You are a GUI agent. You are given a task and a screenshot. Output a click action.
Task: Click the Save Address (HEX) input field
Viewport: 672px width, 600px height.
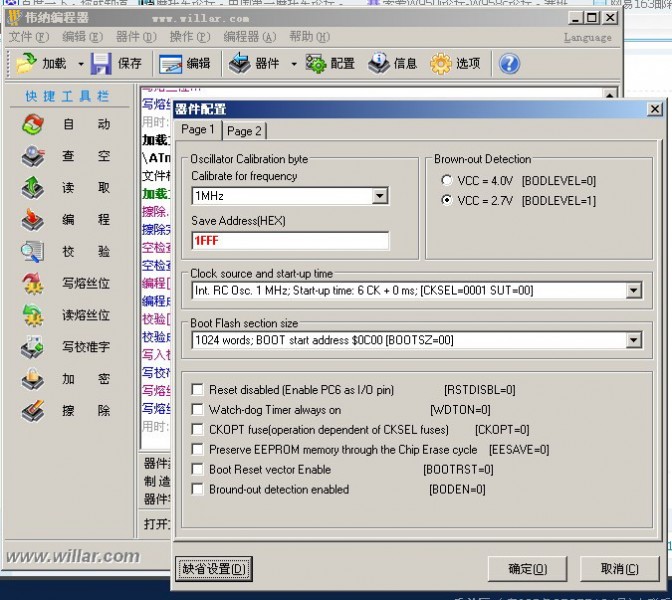pyautogui.click(x=289, y=241)
